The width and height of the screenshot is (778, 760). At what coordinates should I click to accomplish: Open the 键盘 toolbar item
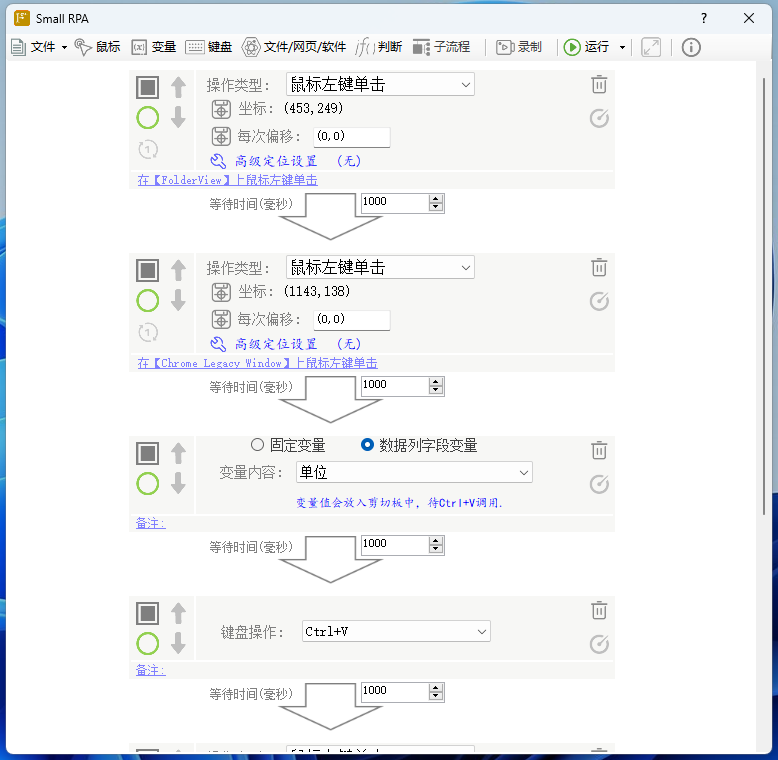(209, 47)
